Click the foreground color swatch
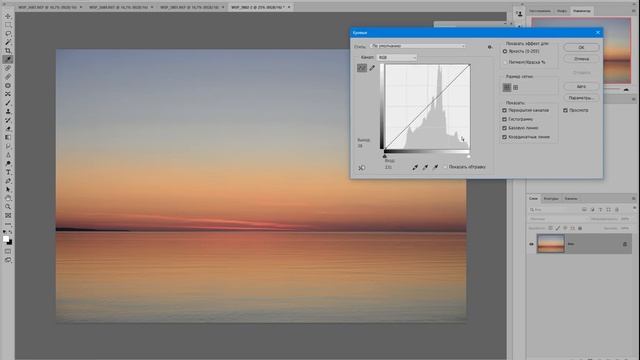Image resolution: width=640 pixels, height=360 pixels. (x=6, y=239)
